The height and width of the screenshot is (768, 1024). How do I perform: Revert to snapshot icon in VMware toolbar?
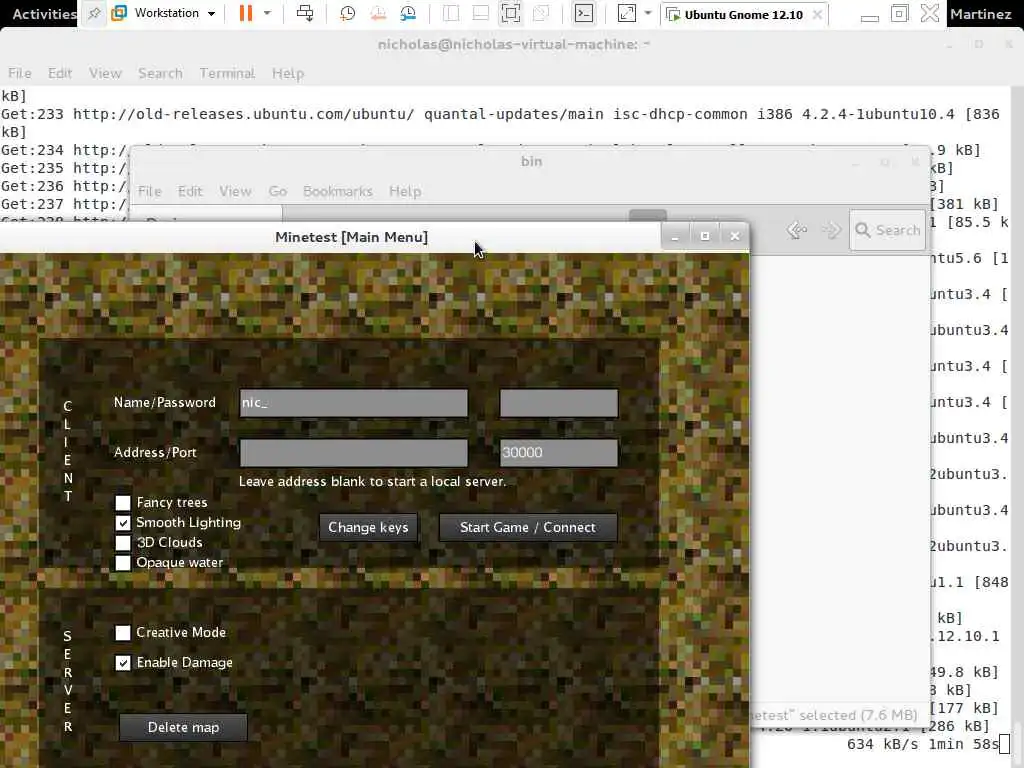point(378,14)
